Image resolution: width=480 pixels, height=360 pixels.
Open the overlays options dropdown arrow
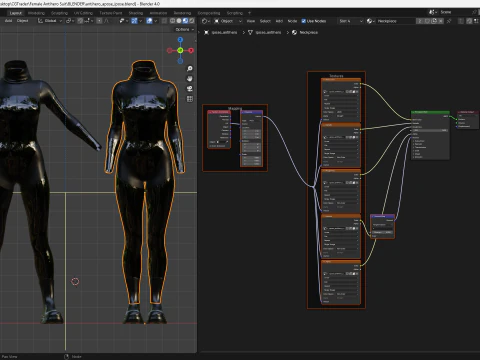(x=155, y=21)
